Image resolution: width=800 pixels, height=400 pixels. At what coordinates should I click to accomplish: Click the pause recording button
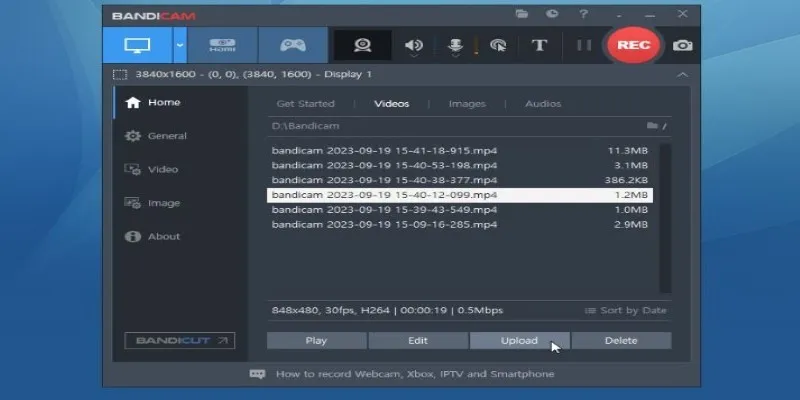coord(584,45)
